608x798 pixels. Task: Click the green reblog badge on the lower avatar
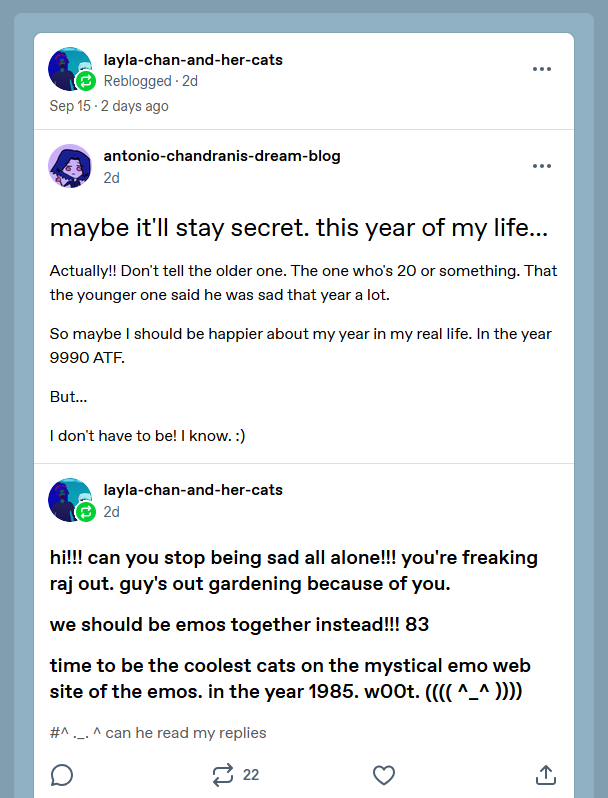pyautogui.click(x=86, y=511)
